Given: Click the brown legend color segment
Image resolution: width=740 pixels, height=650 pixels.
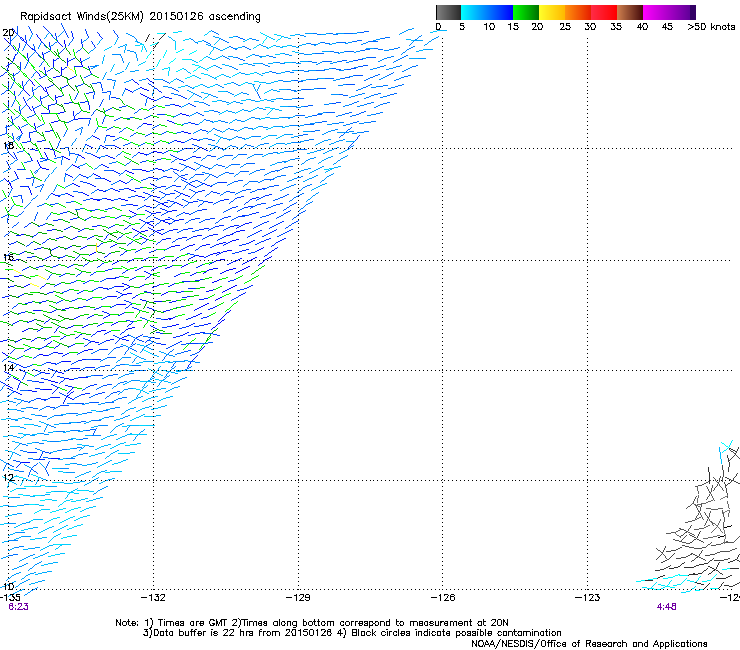Looking at the screenshot, I should point(630,12).
